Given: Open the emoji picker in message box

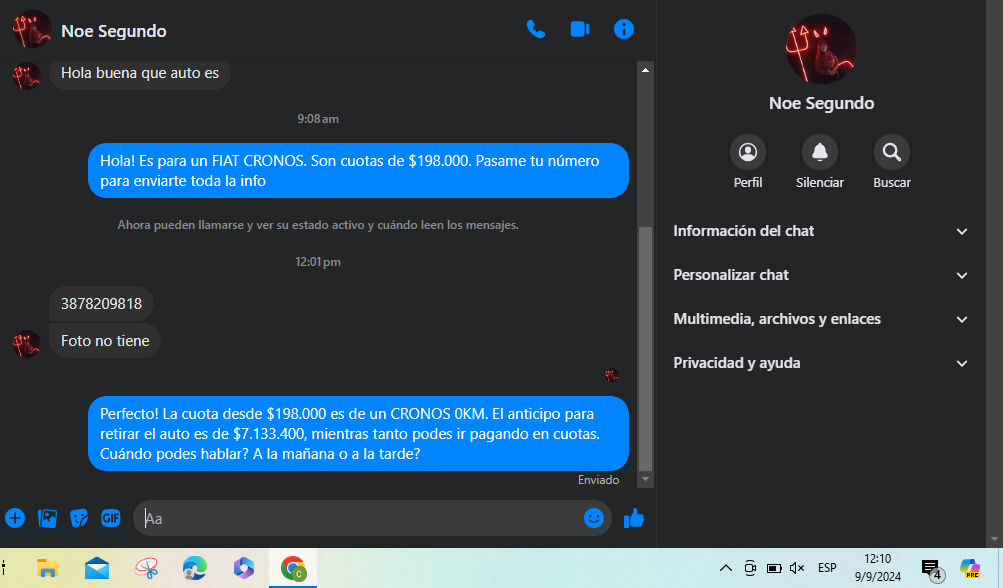Looking at the screenshot, I should (594, 518).
